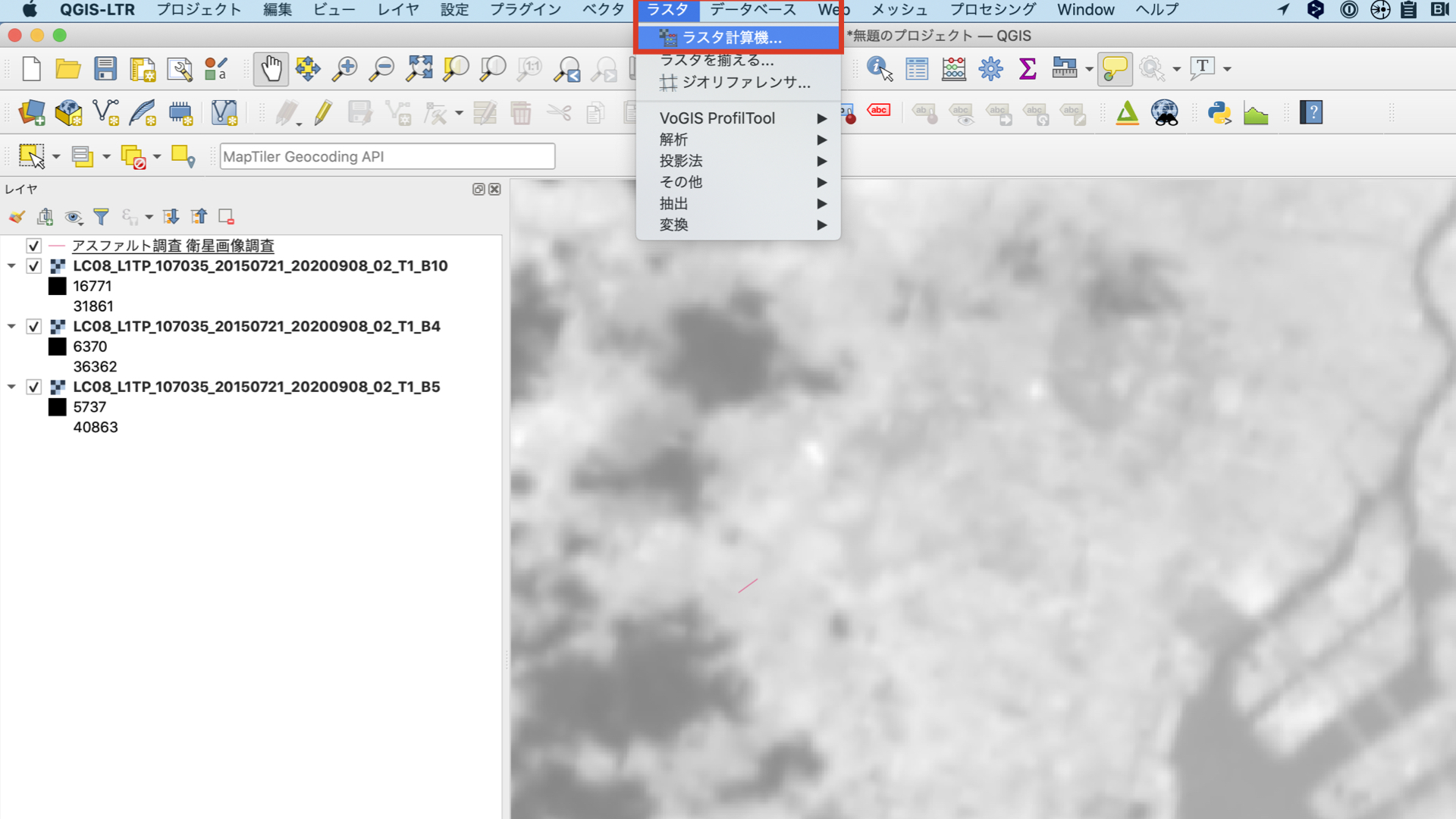
Task: Open the measure tool dropdown arrow
Action: click(x=1089, y=69)
